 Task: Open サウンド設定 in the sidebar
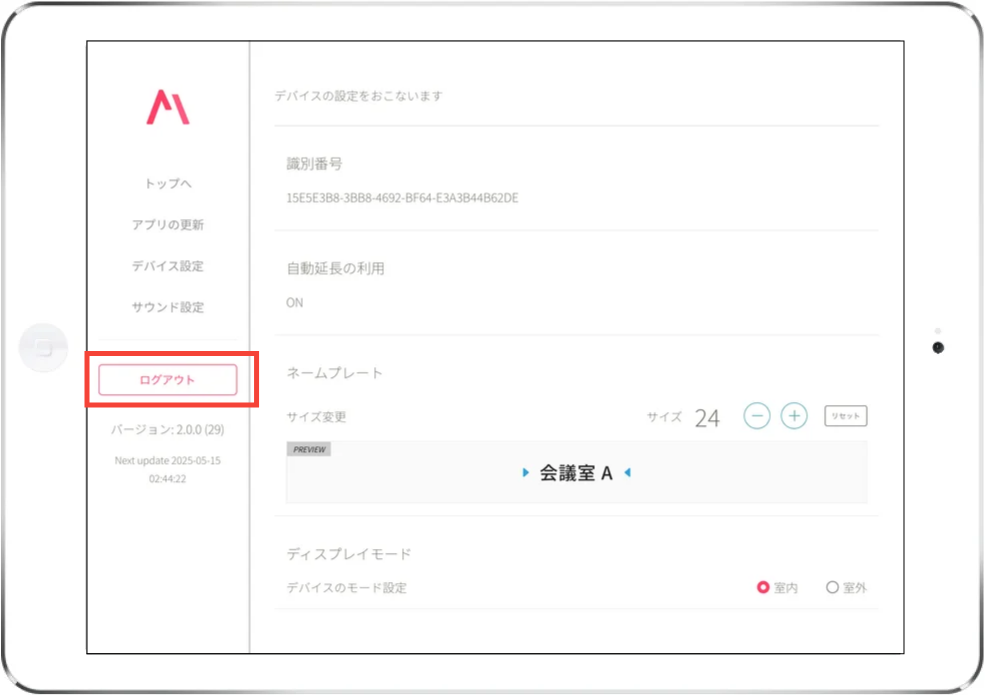168,307
